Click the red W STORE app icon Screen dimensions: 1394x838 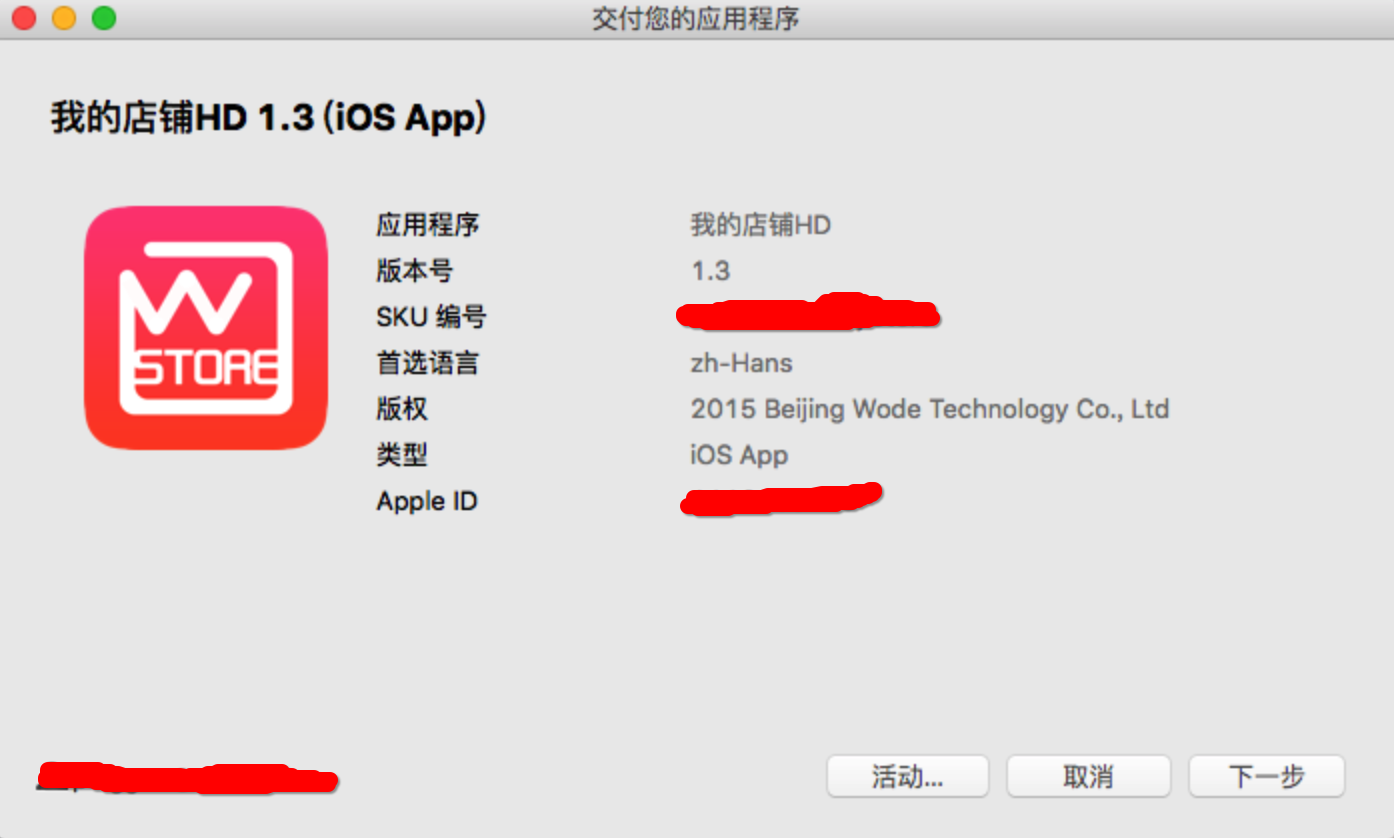tap(206, 328)
